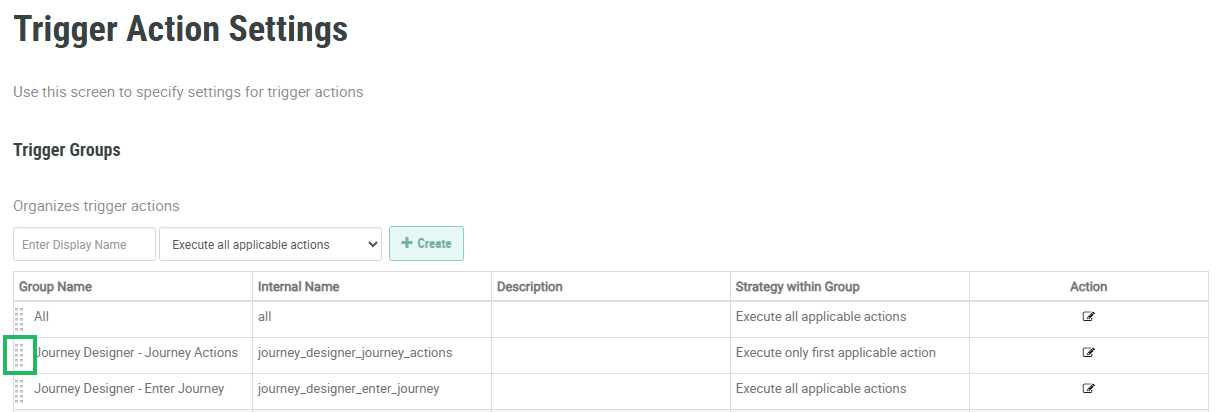
Task: Click the 'Execute only first applicable action' cell
Action: pos(835,353)
